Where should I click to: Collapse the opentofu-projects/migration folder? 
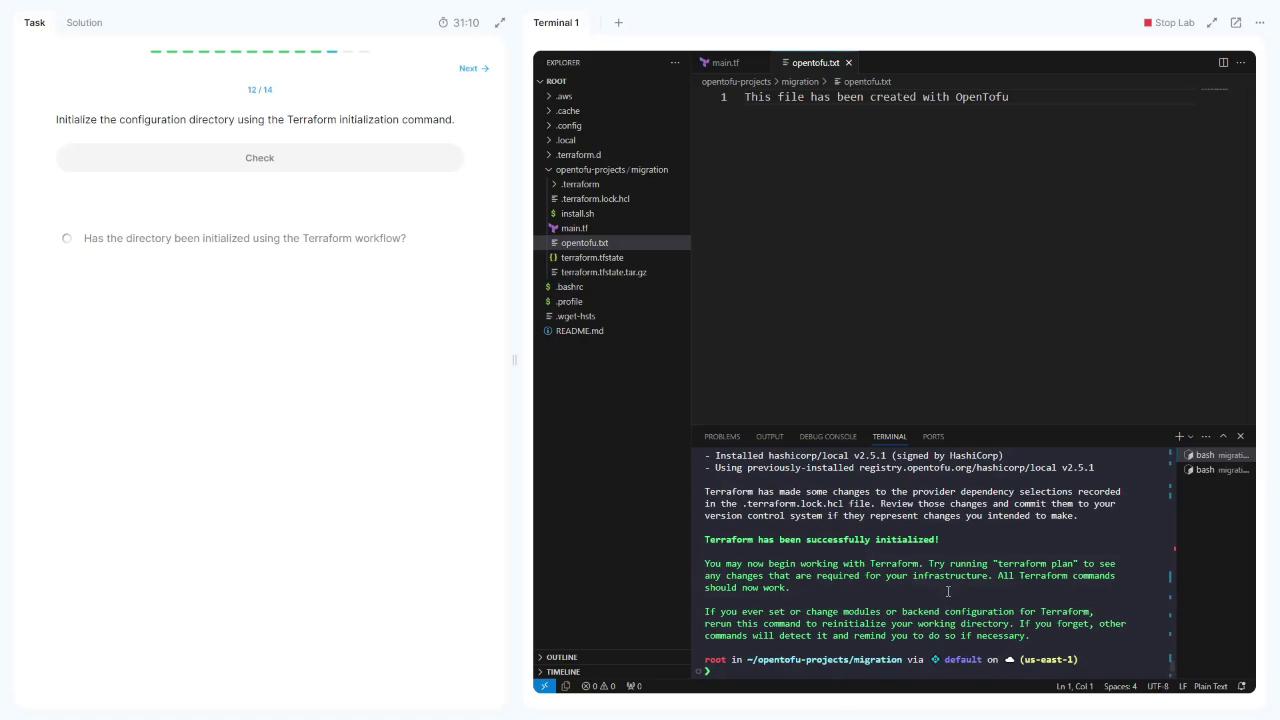point(610,170)
